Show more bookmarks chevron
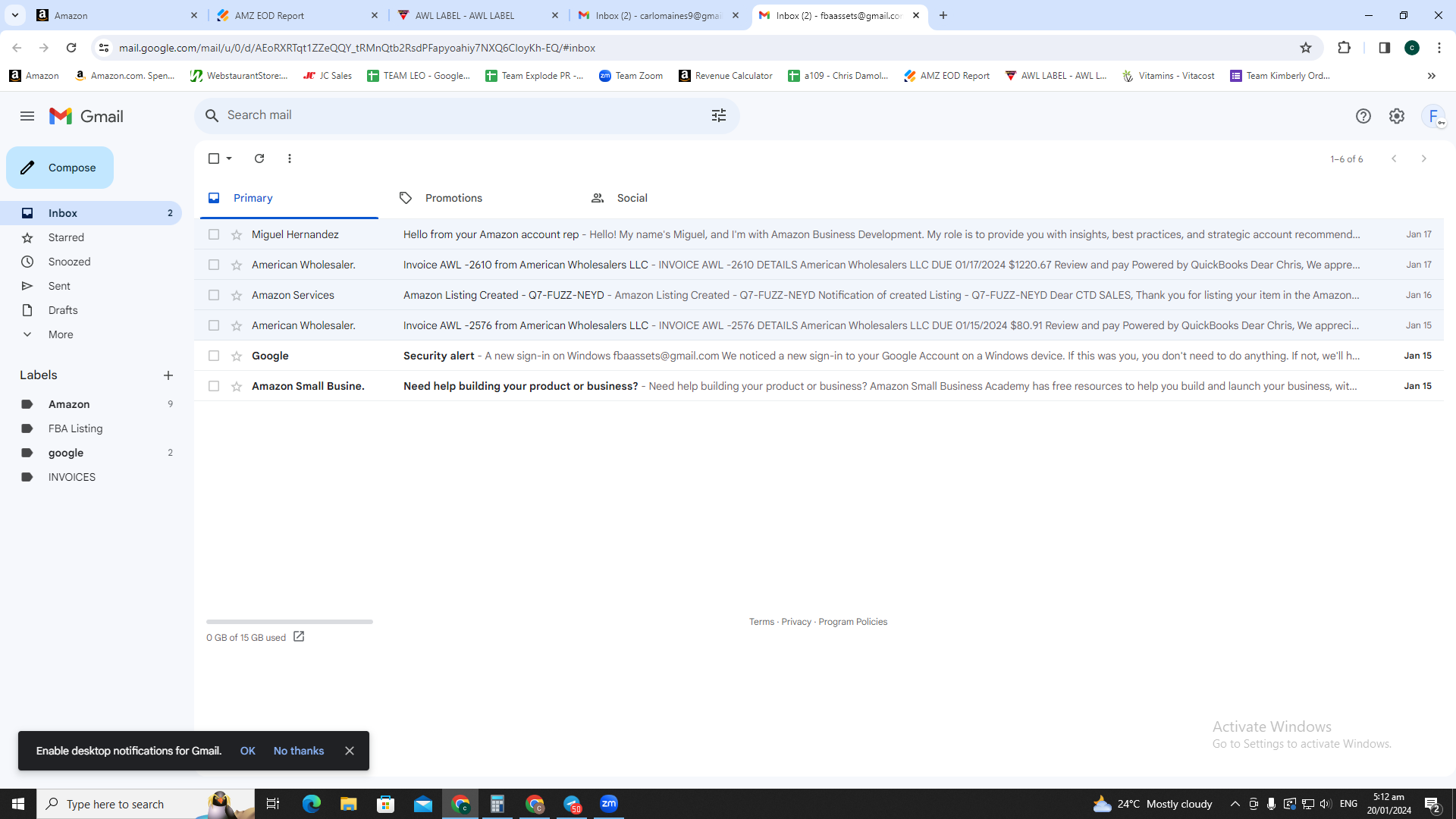 point(1431,76)
